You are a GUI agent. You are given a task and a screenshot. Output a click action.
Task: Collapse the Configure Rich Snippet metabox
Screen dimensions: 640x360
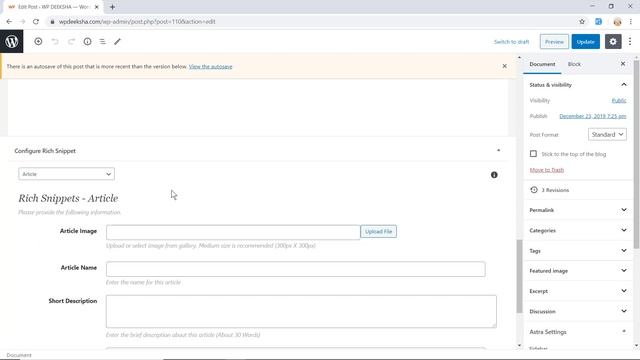[498, 151]
